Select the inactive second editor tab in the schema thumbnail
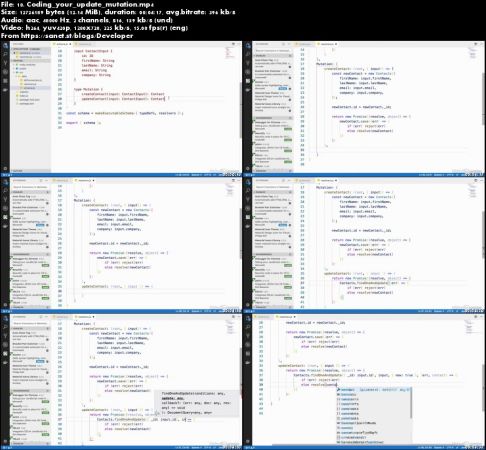 pyautogui.click(x=84, y=44)
